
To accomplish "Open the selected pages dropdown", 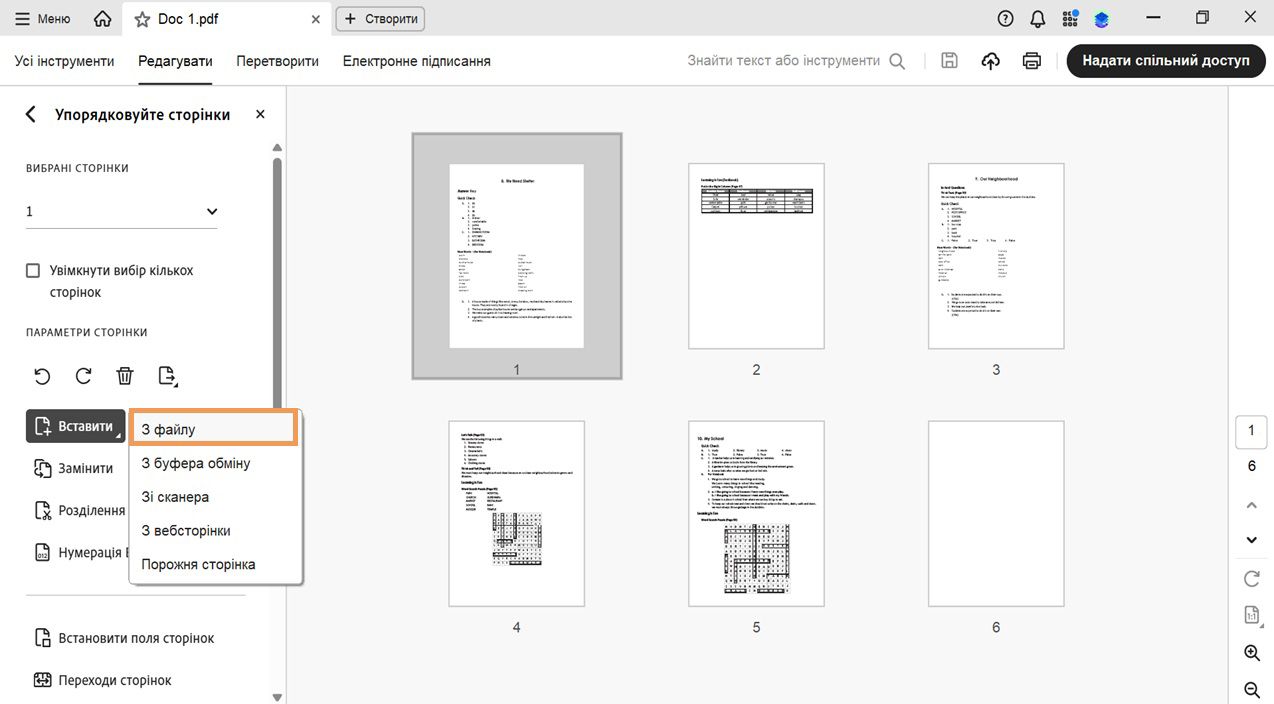I will [121, 211].
